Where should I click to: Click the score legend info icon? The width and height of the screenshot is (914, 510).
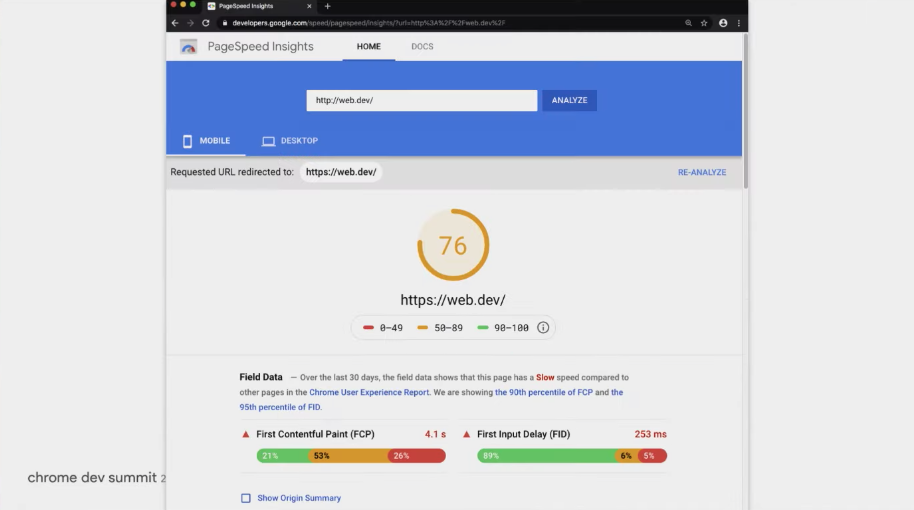point(543,328)
